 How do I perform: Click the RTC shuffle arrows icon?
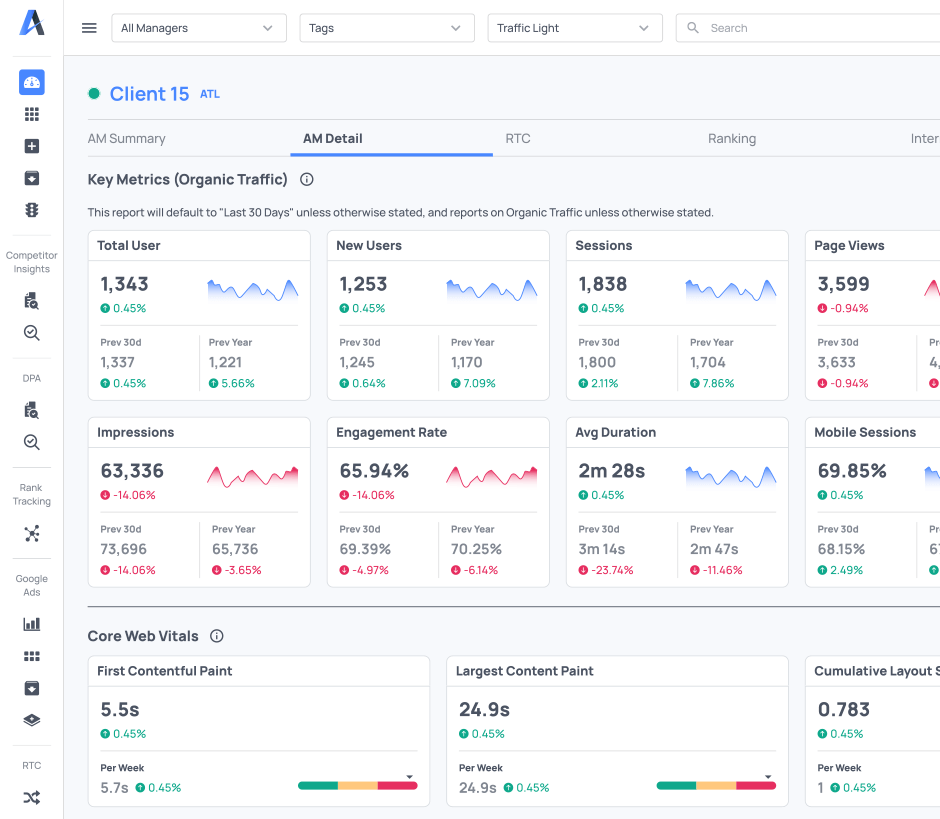[31, 797]
